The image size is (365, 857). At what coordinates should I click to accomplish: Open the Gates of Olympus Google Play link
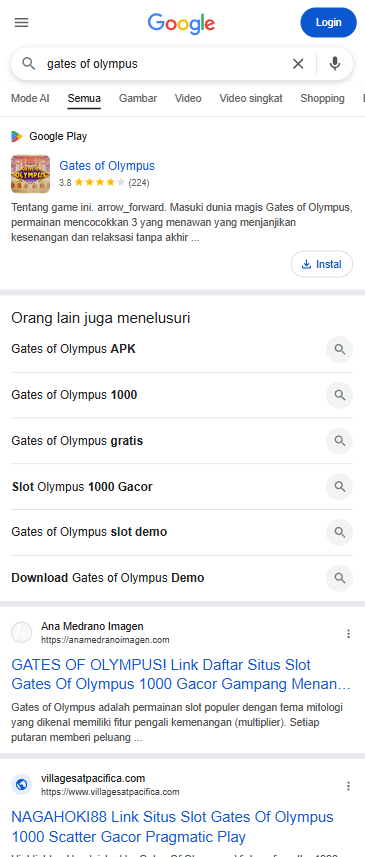click(x=107, y=166)
